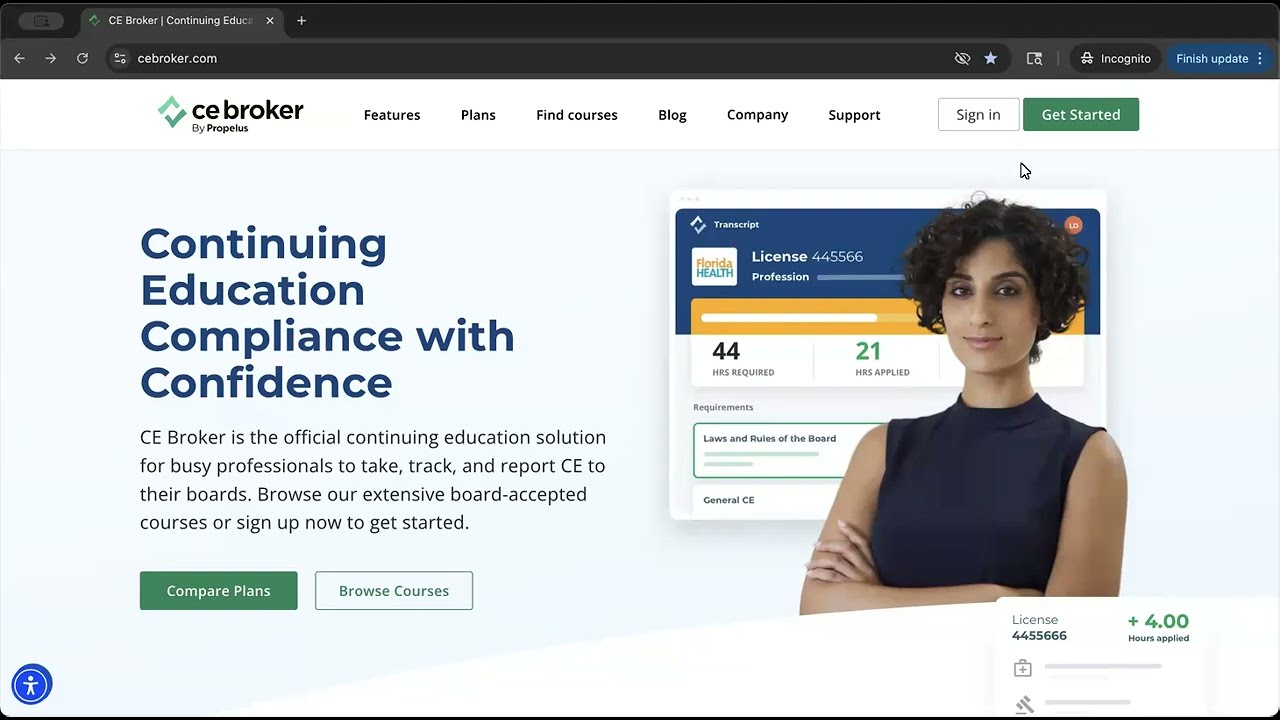Click the Transcript logo icon in card
This screenshot has height=720, width=1280.
pos(698,225)
